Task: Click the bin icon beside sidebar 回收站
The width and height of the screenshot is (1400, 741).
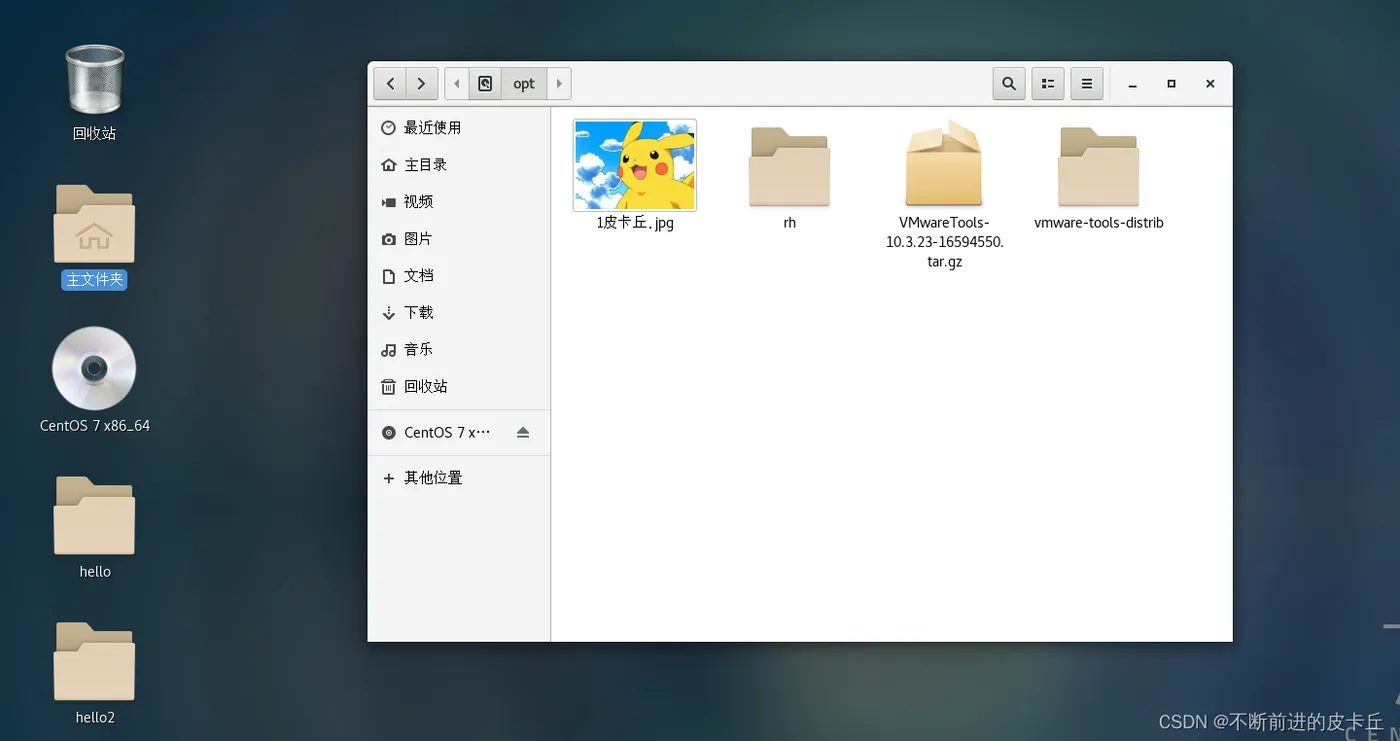Action: pyautogui.click(x=389, y=387)
